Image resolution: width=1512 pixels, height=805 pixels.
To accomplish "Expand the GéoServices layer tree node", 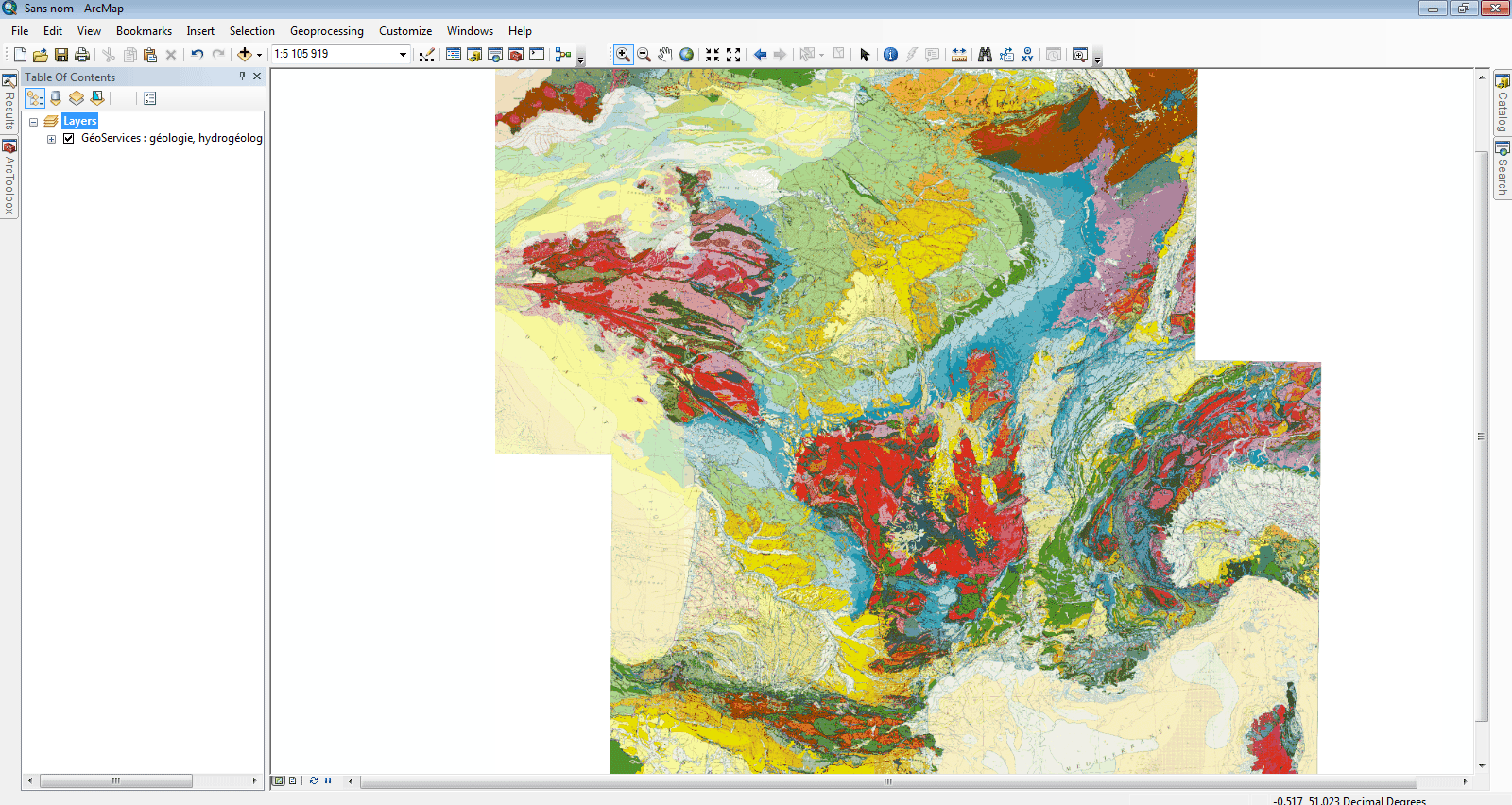I will [51, 139].
